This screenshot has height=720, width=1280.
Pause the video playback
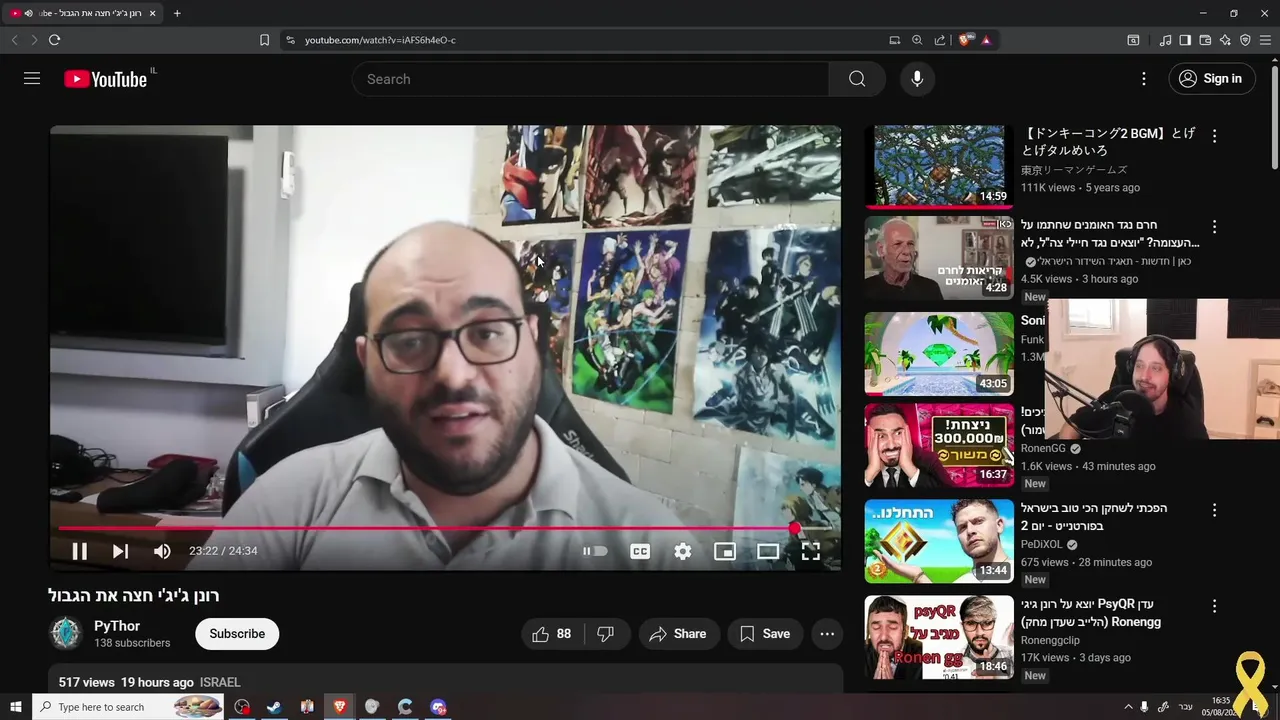pyautogui.click(x=79, y=551)
